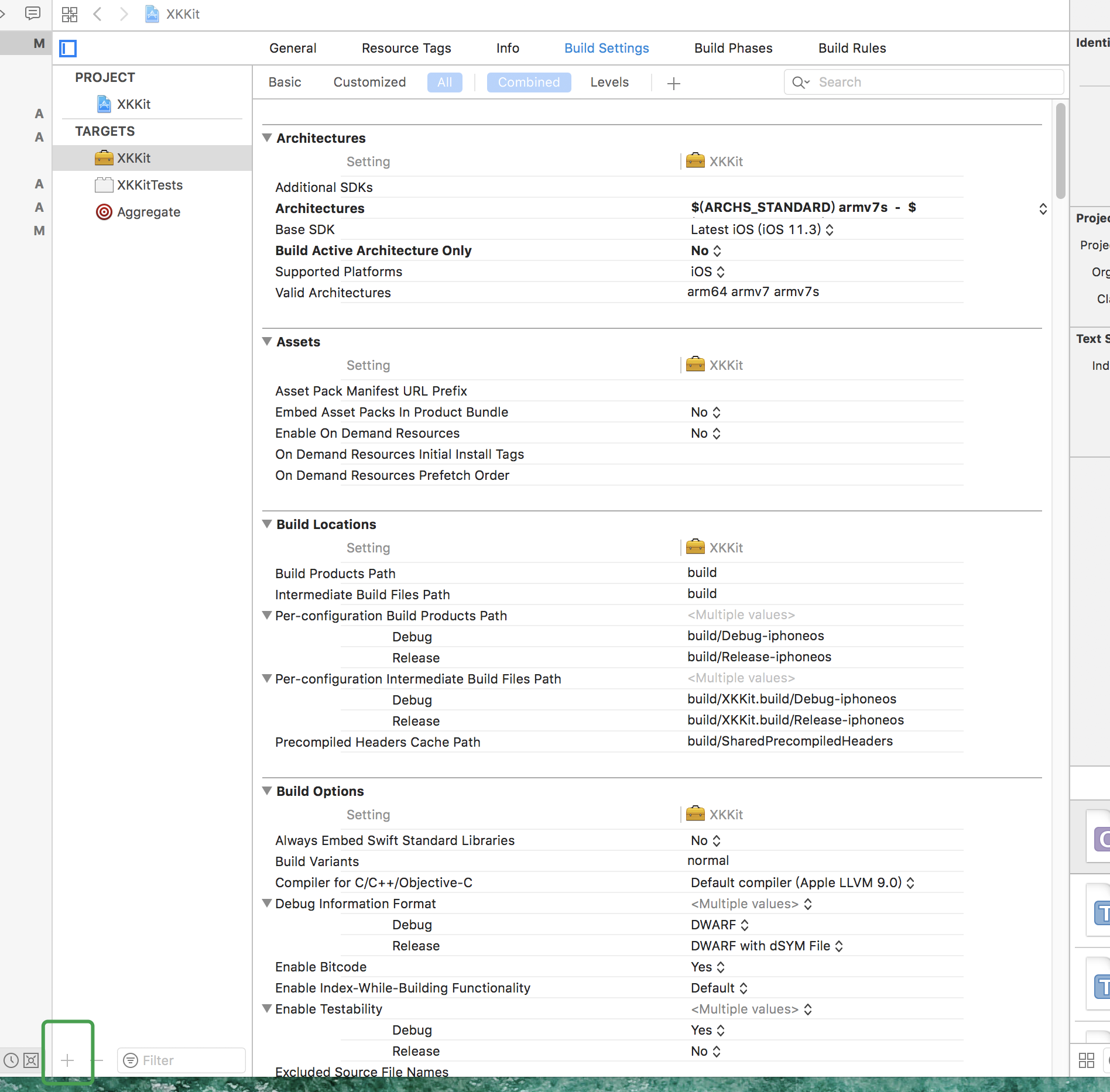
Task: Open the related items grid icon
Action: (70, 14)
